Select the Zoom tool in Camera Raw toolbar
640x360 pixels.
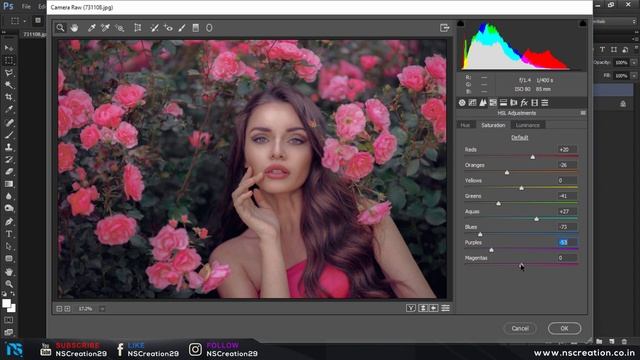60,28
